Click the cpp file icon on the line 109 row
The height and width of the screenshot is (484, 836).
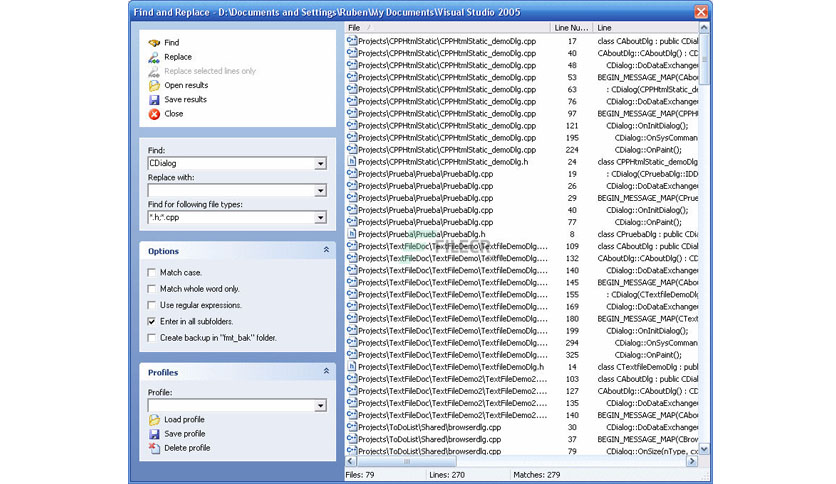(x=352, y=246)
